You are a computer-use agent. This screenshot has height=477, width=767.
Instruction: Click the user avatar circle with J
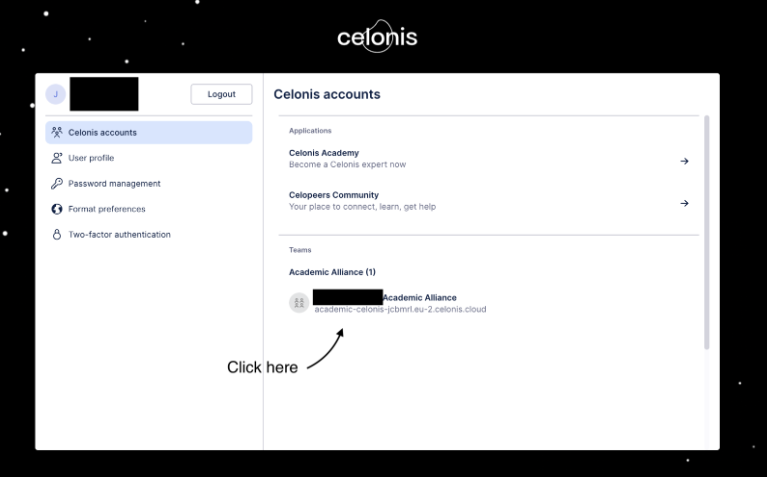[55, 94]
